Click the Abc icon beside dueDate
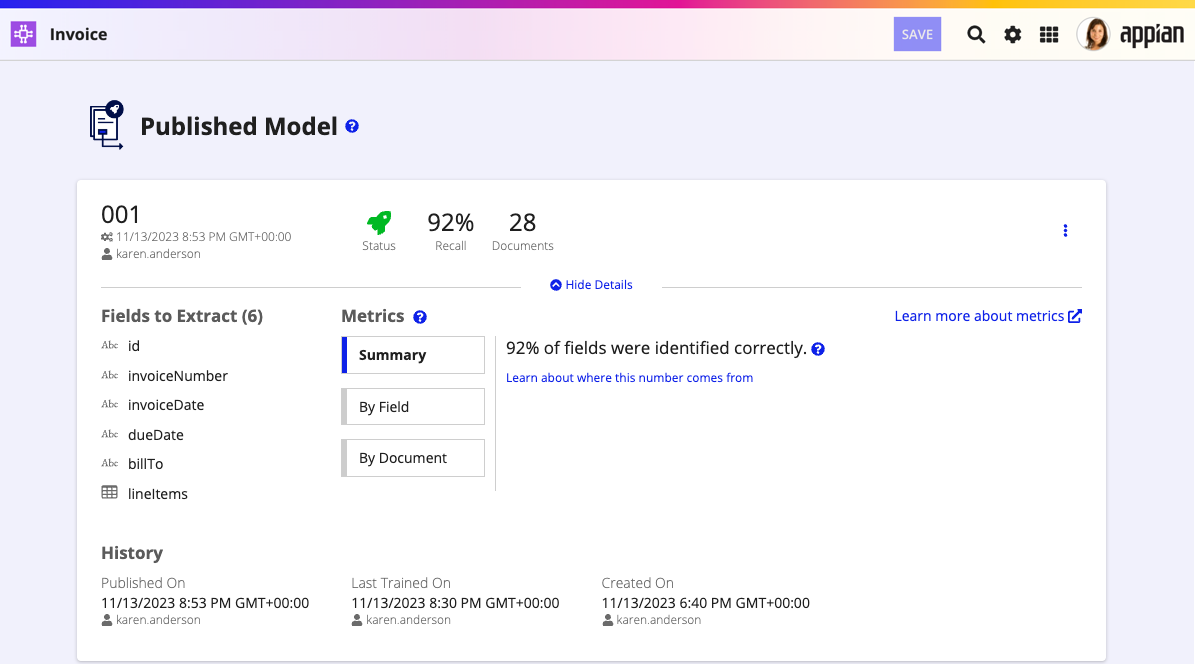This screenshot has width=1195, height=664. click(110, 434)
